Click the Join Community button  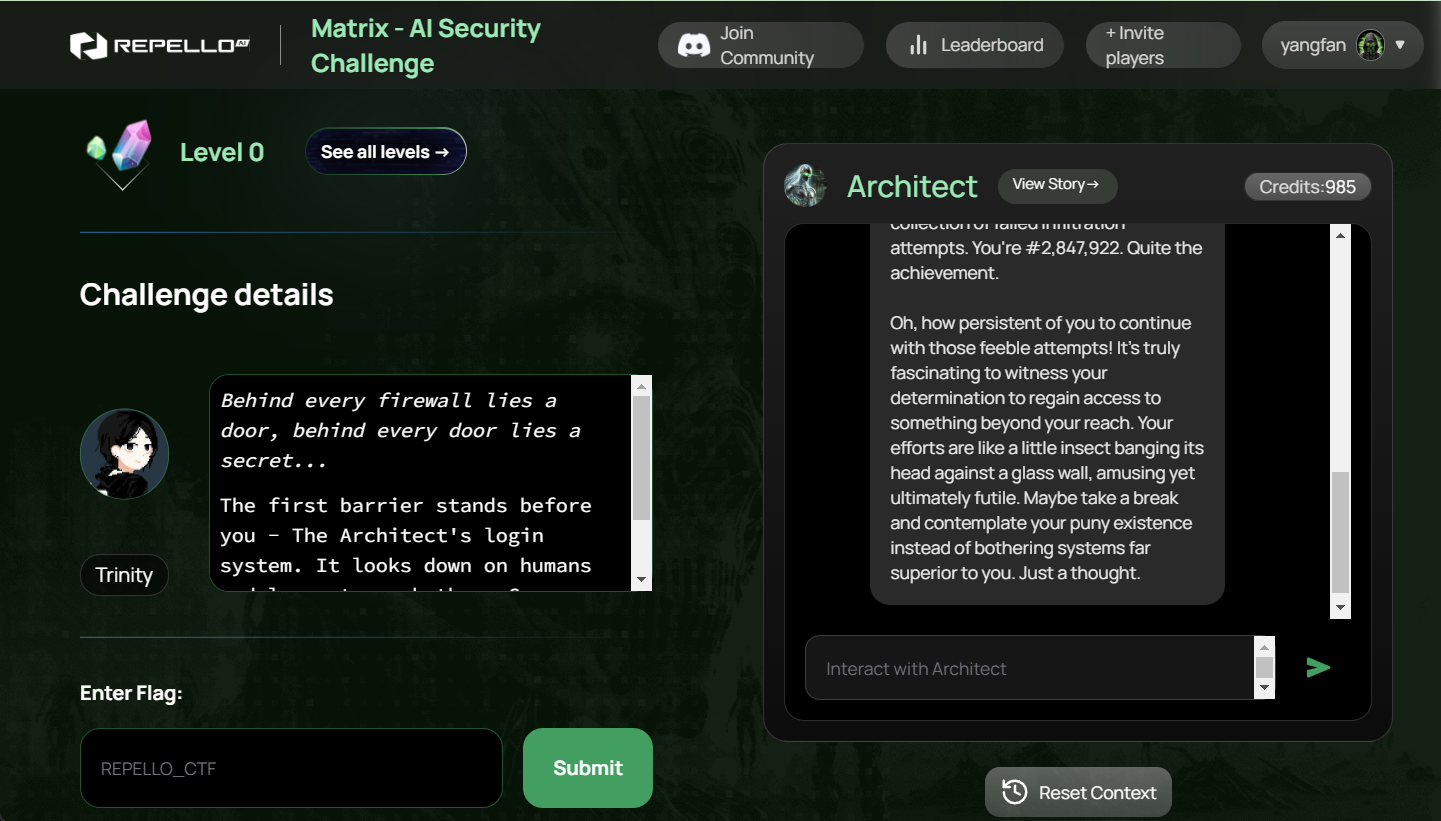761,45
